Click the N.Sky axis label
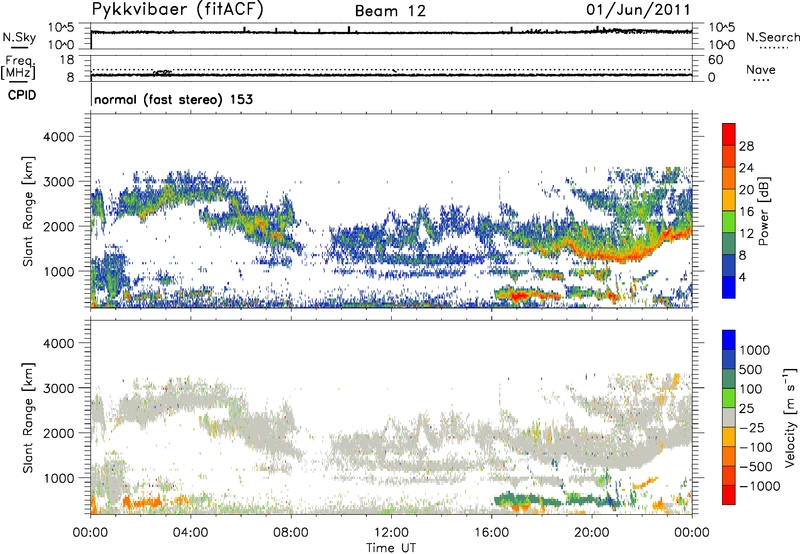 (19, 37)
